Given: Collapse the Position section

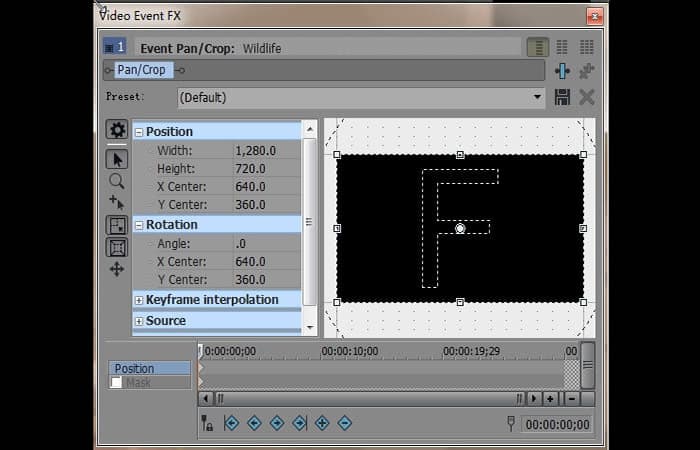Looking at the screenshot, I should point(139,132).
